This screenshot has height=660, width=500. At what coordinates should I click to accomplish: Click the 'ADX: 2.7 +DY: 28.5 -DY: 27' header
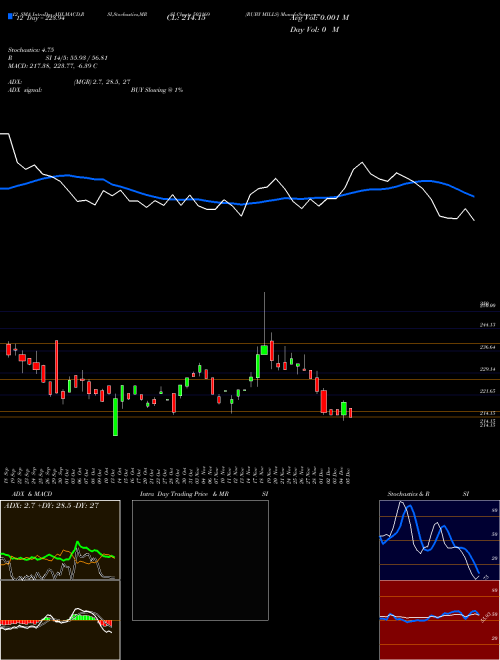pos(51,506)
